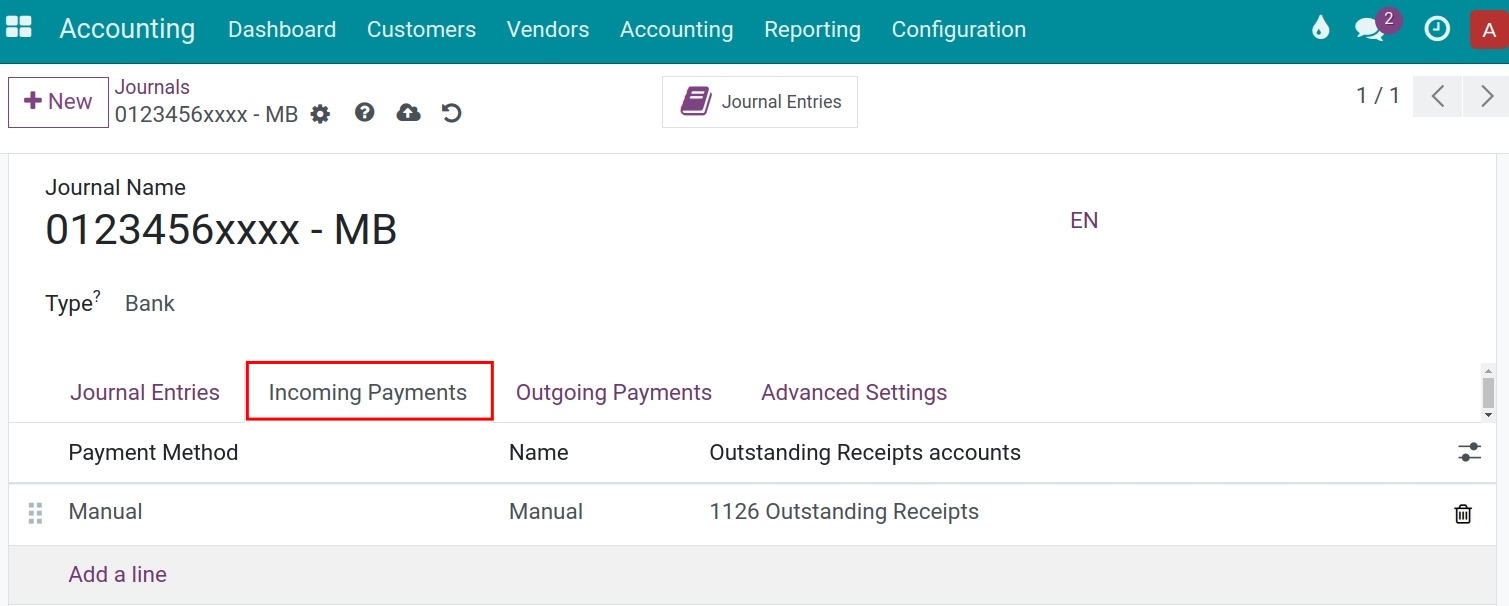Click the EN language link
The image size is (1509, 606).
[x=1084, y=220]
